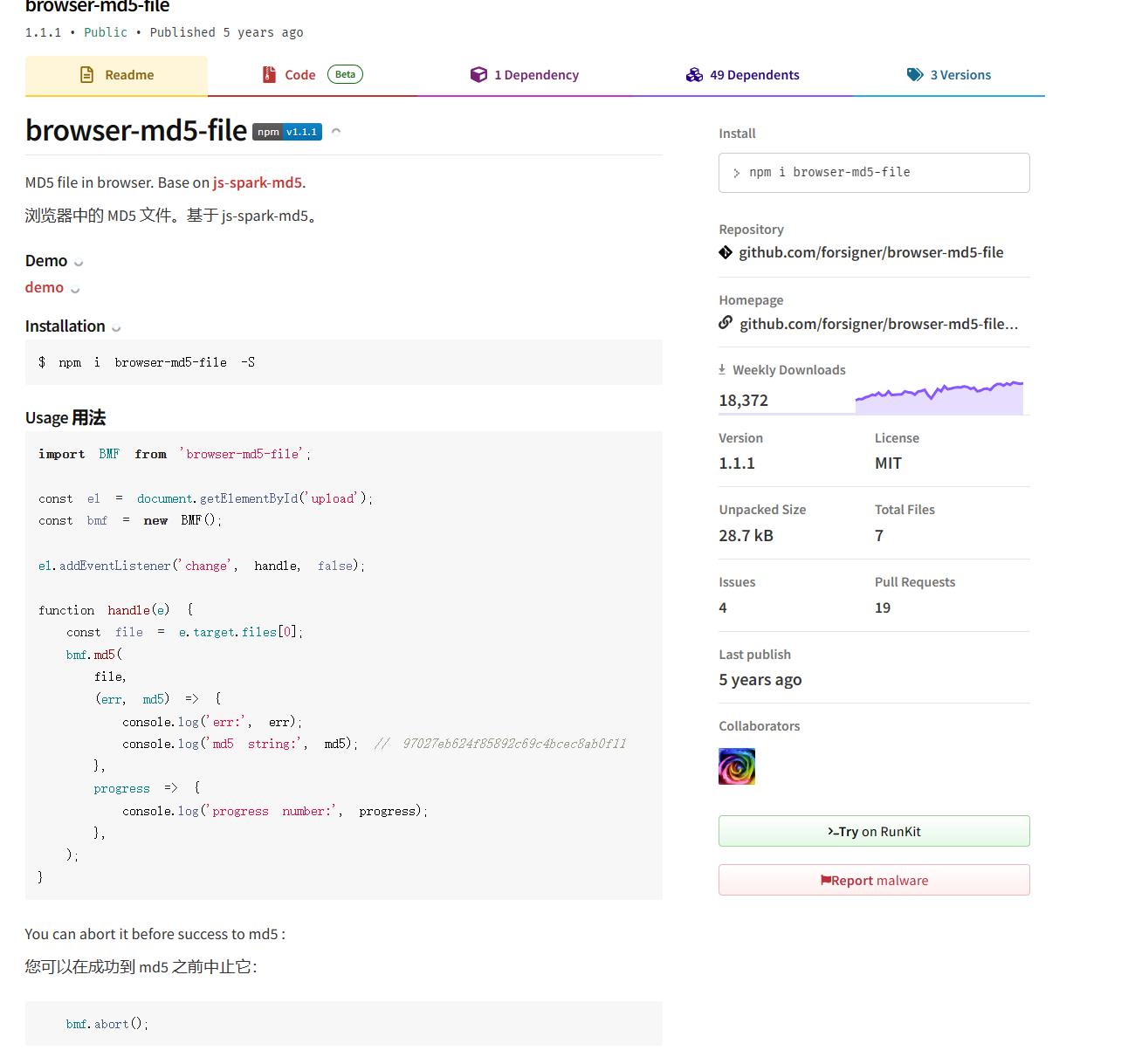Click the import BMF code line
The height and width of the screenshot is (1064, 1135).
pos(175,454)
